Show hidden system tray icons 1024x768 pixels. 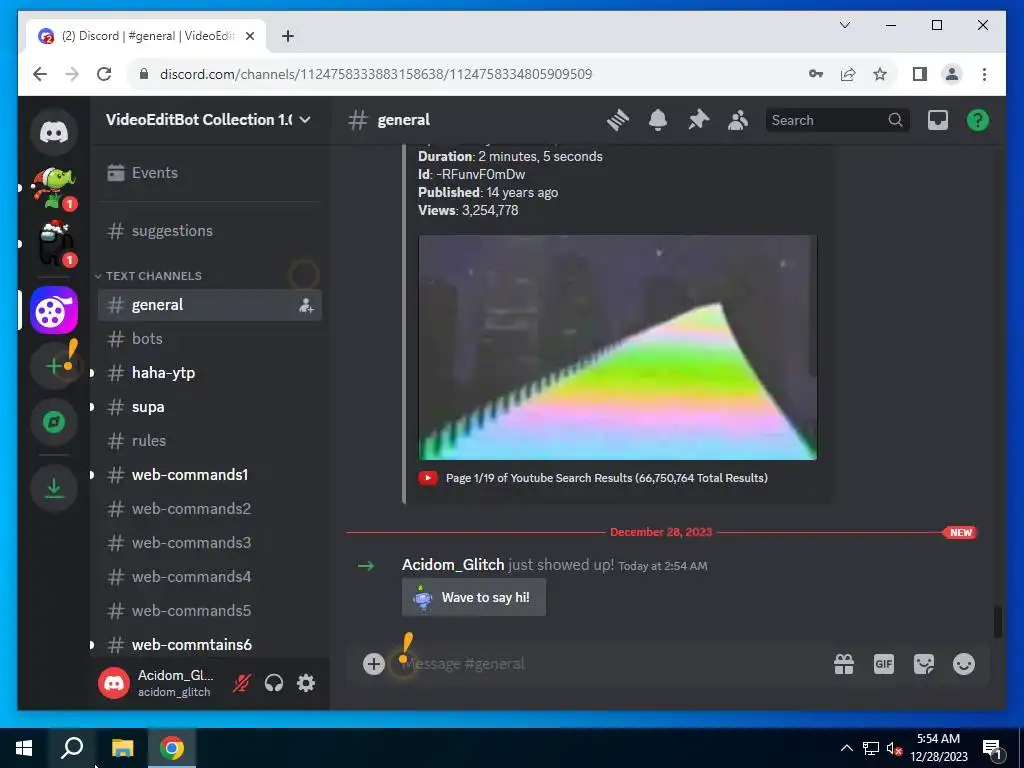[x=846, y=748]
